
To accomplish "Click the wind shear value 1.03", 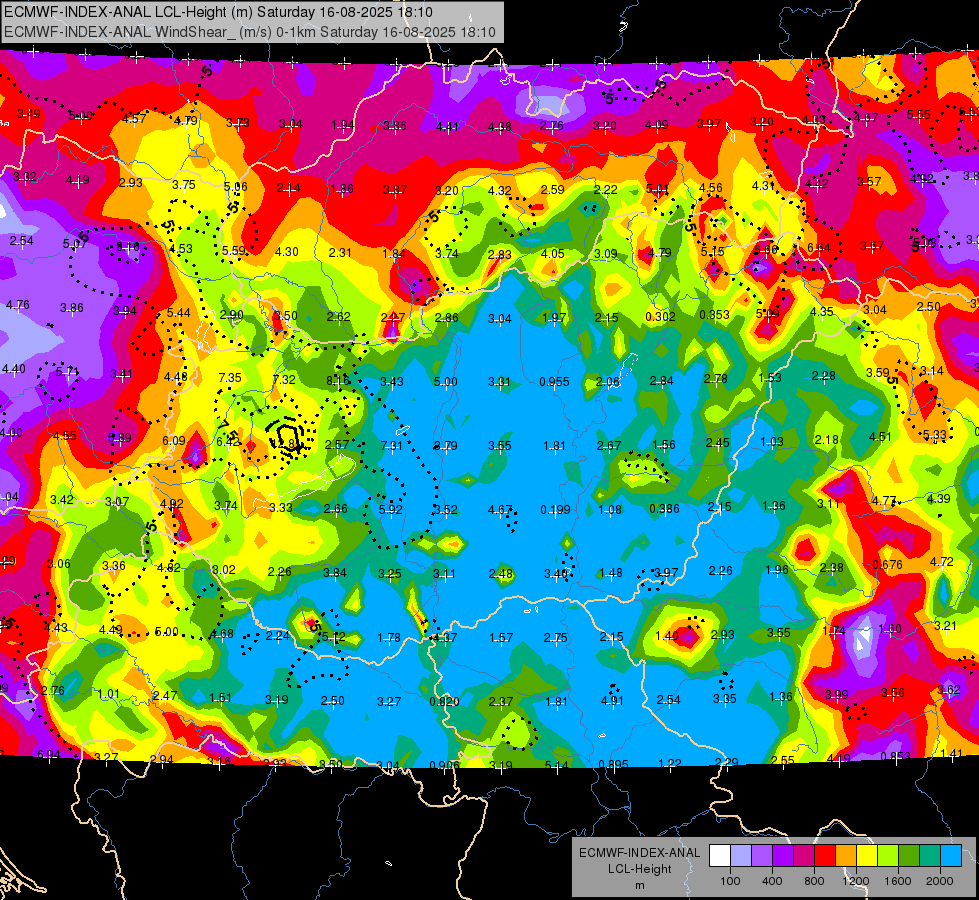I will point(772,442).
